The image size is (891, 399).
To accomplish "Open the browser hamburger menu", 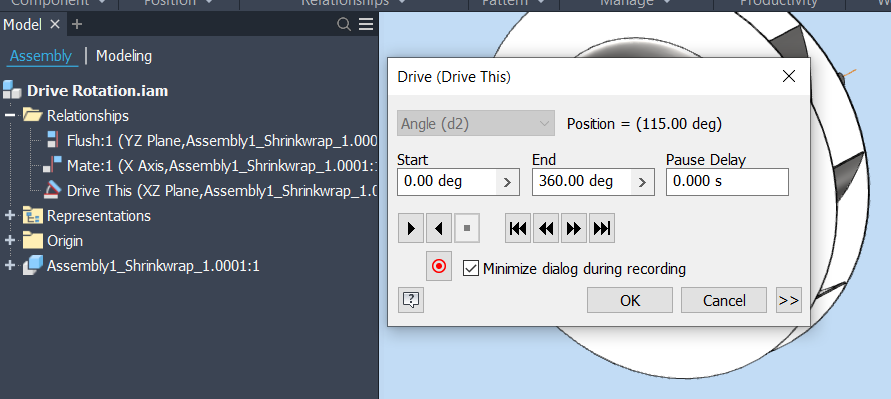I will (367, 24).
